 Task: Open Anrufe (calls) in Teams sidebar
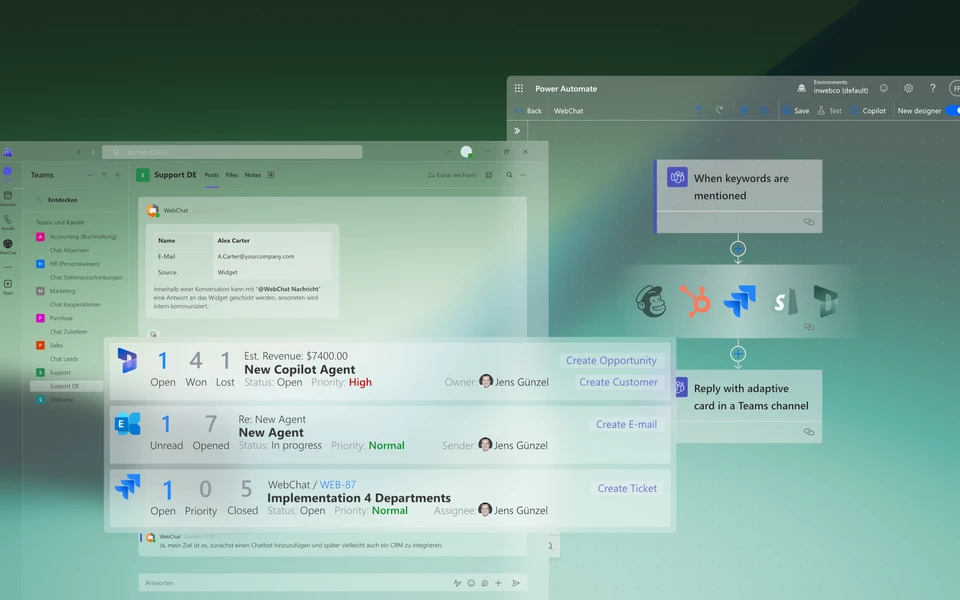click(7, 222)
